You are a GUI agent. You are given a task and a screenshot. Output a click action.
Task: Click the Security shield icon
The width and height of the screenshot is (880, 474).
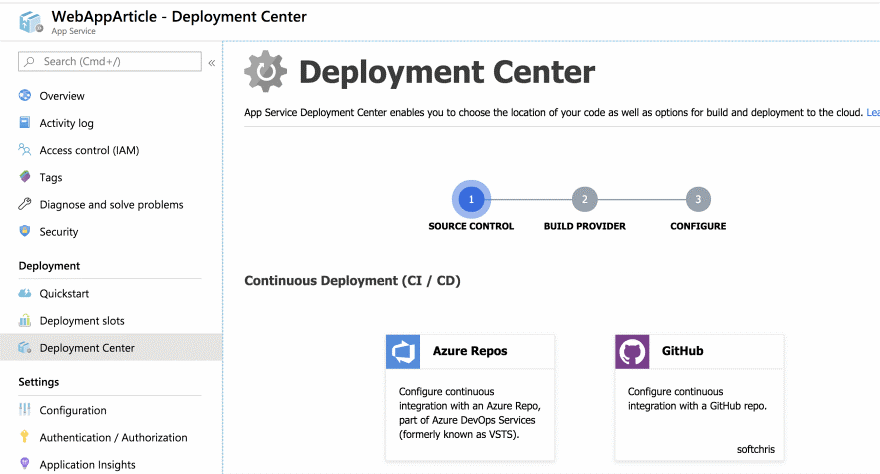pos(25,231)
